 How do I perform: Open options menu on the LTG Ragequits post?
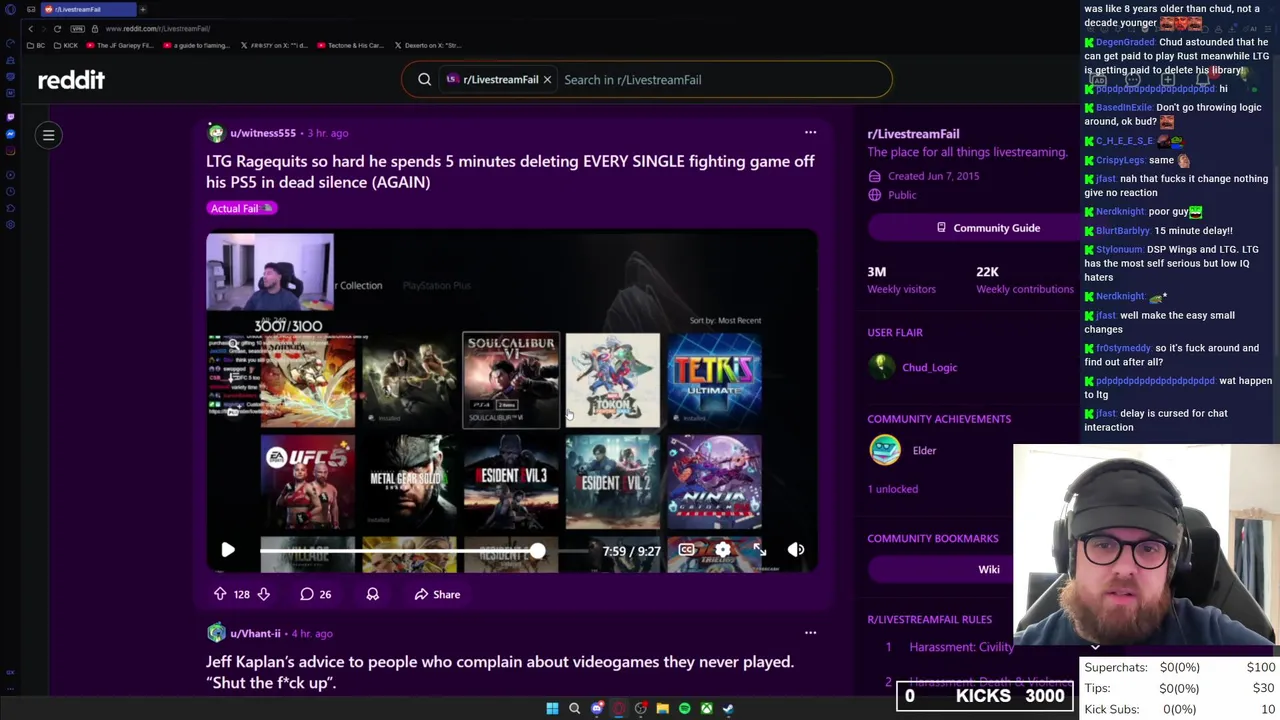coord(810,132)
